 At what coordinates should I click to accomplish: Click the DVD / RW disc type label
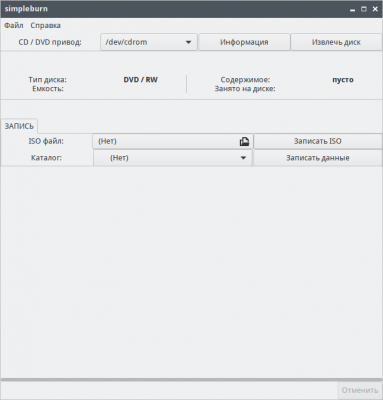coord(140,80)
